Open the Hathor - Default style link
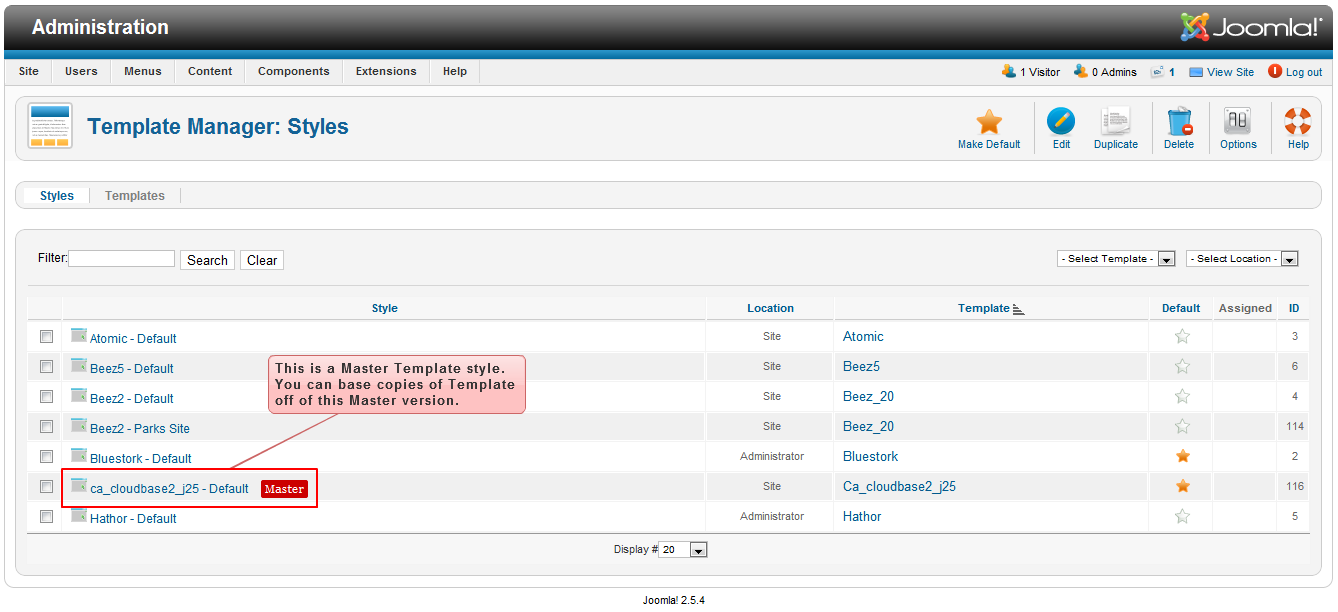 pyautogui.click(x=133, y=519)
